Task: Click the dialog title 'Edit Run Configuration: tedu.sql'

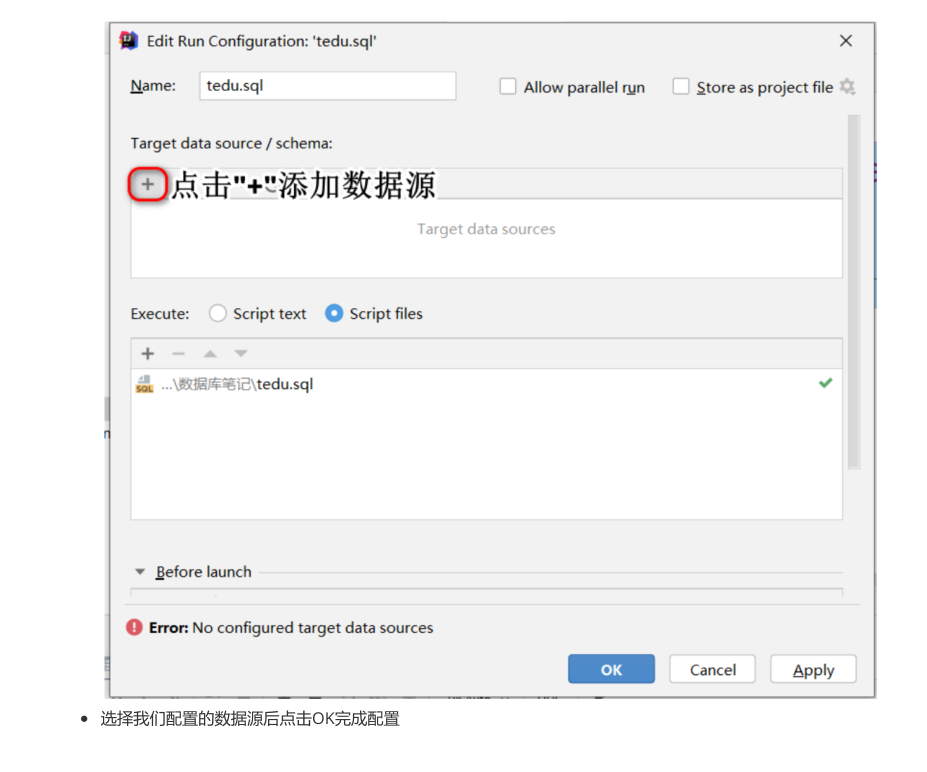Action: [261, 41]
